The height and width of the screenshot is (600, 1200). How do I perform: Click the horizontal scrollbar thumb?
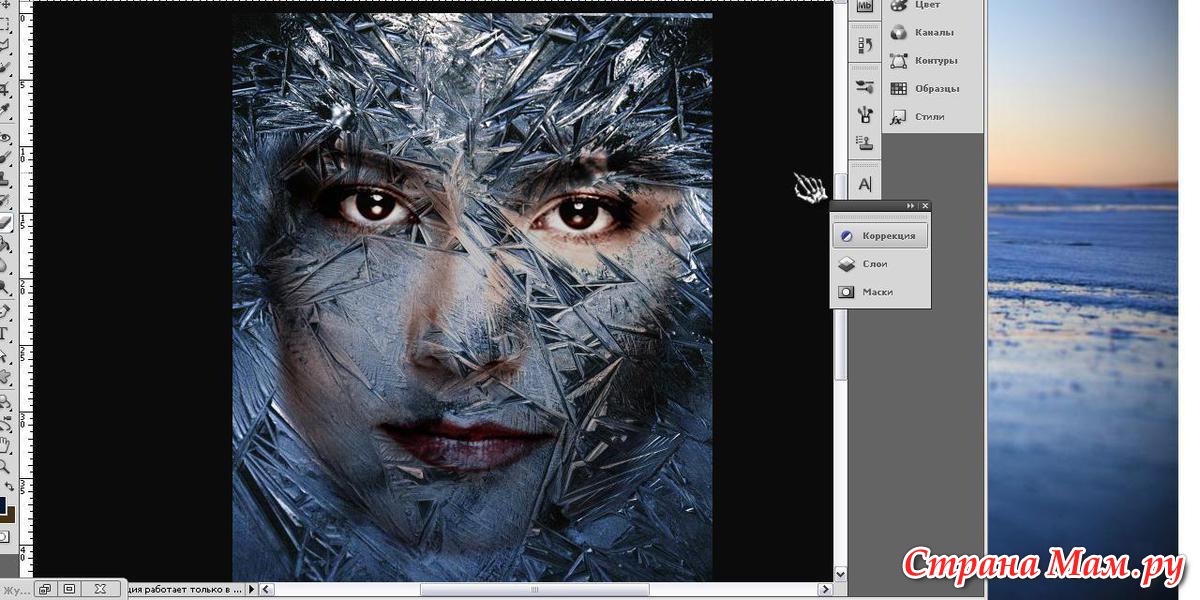tap(534, 589)
